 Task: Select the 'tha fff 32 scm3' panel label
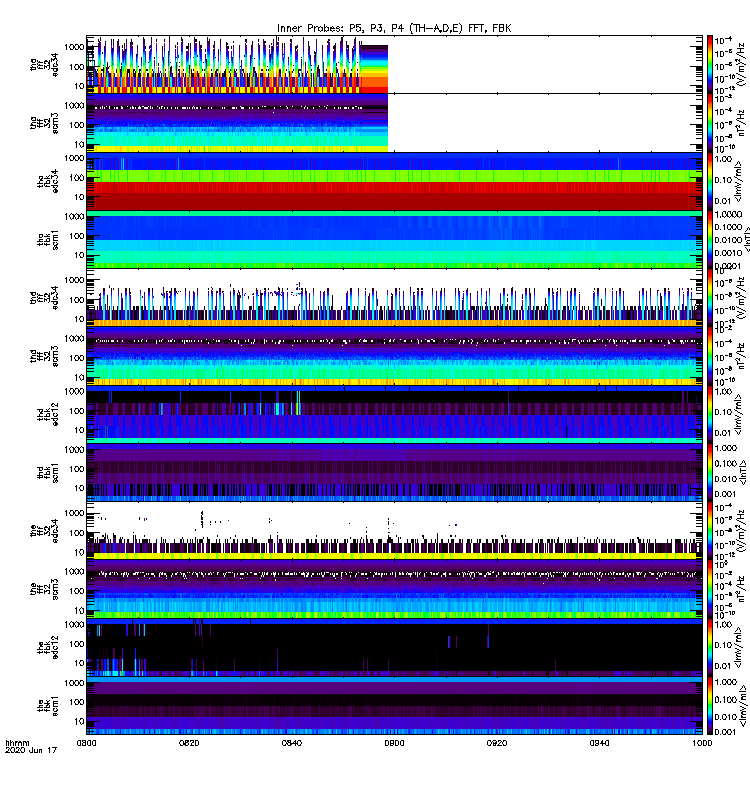[x=44, y=123]
